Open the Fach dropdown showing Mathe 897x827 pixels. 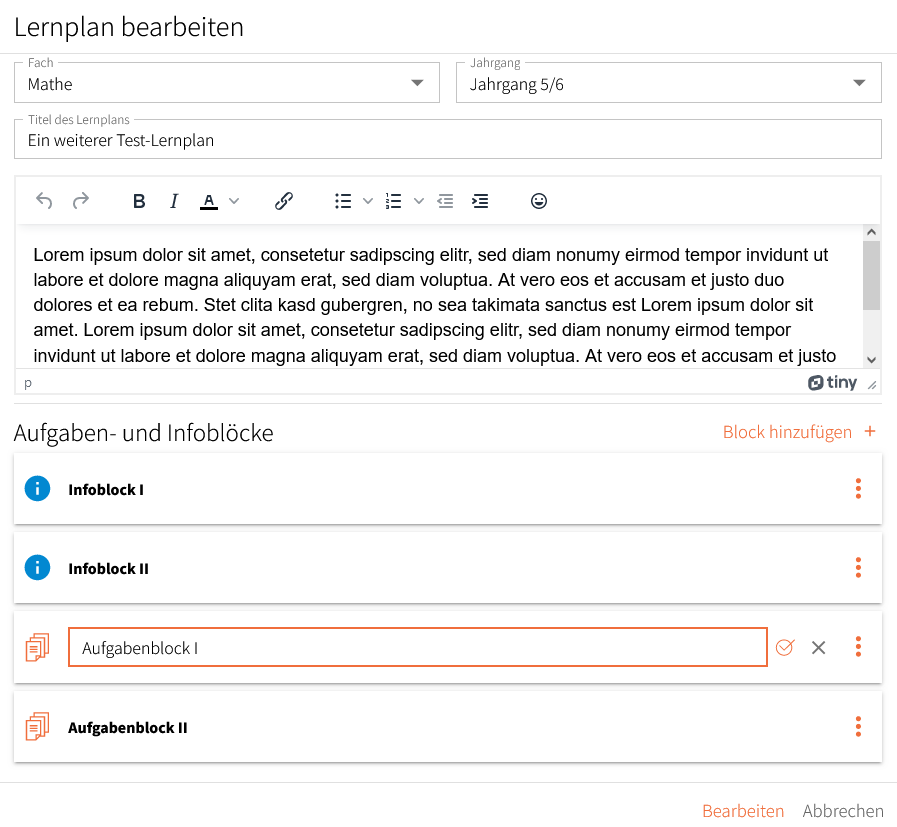[x=227, y=83]
